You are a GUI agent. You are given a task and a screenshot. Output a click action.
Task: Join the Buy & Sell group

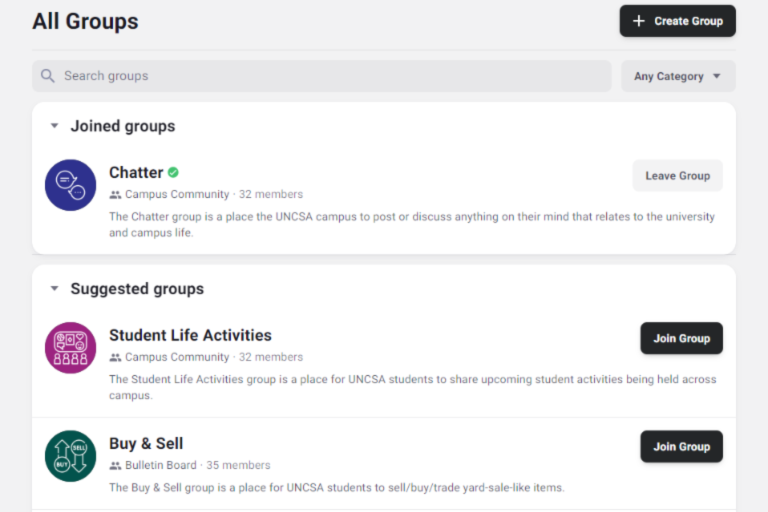coord(681,447)
